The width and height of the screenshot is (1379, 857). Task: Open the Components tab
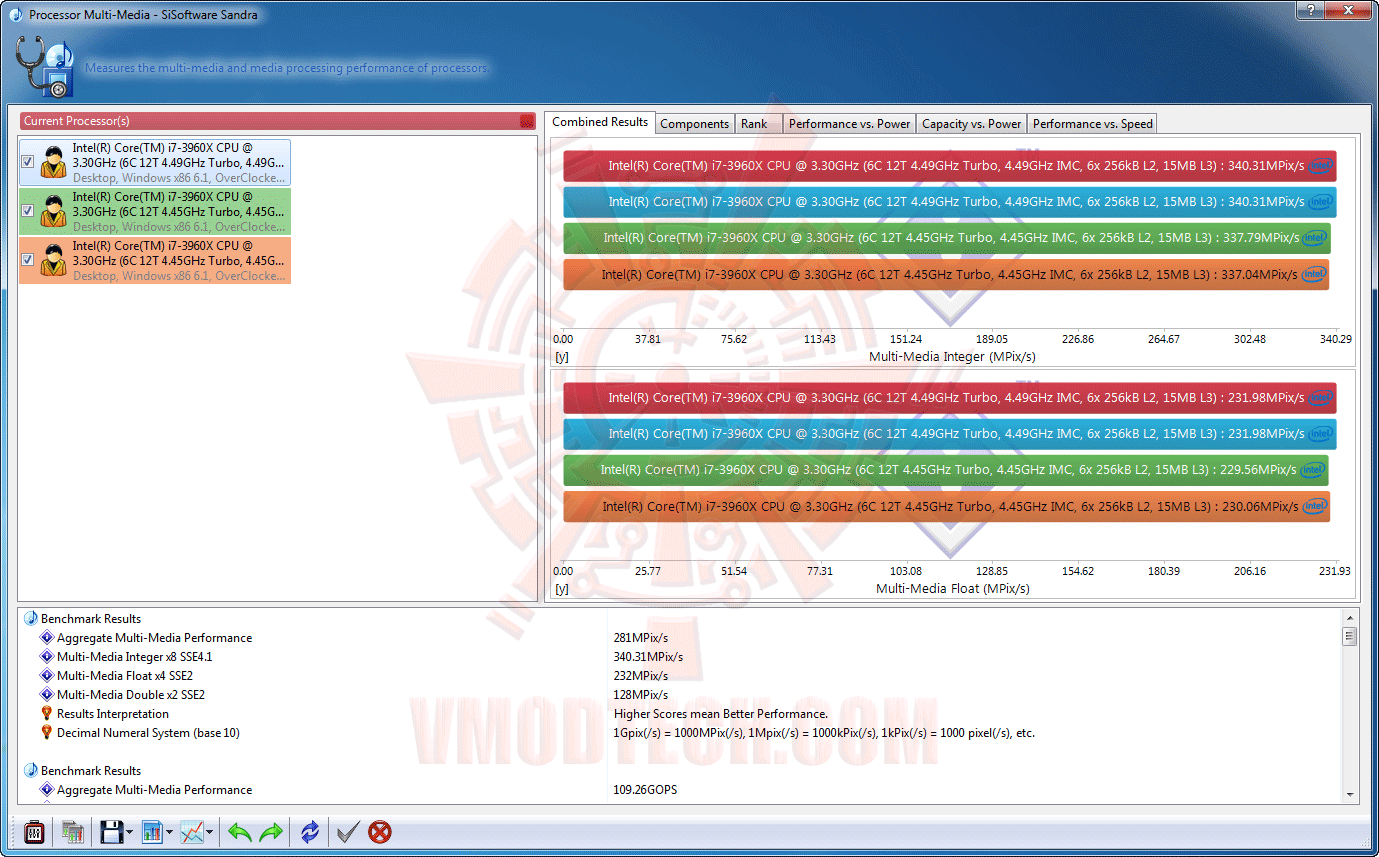(695, 124)
